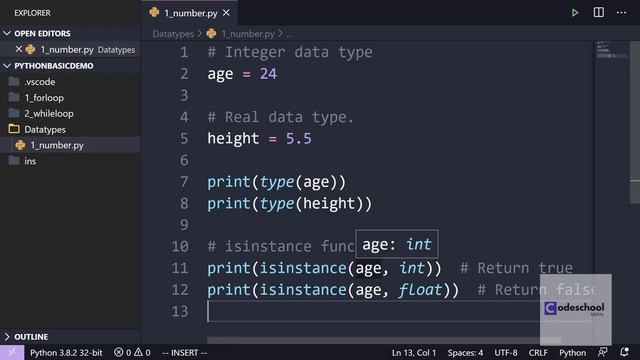Collapse the Datatypes folder
The image size is (640, 360).
click(x=70, y=129)
